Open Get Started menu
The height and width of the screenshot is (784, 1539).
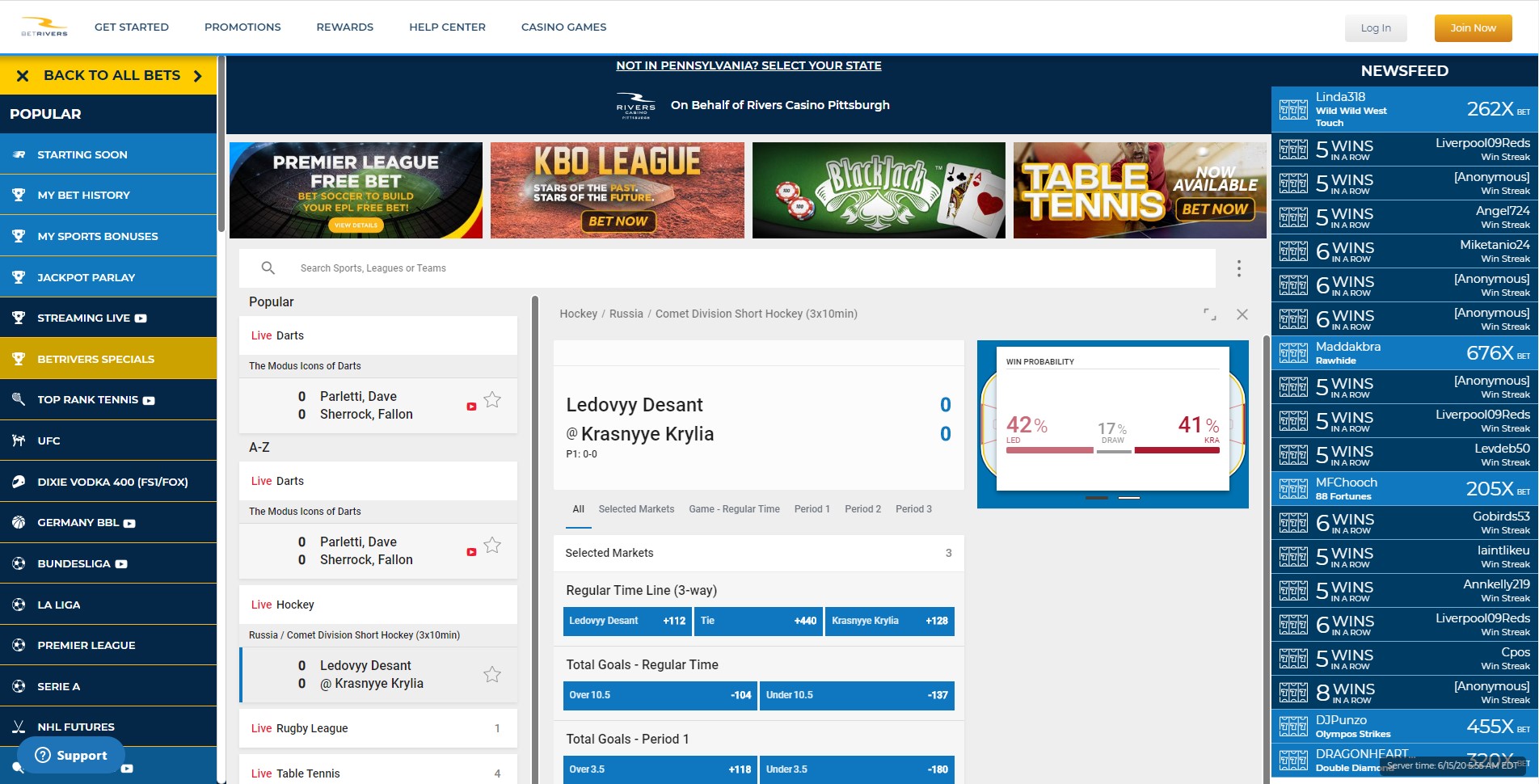(x=132, y=27)
